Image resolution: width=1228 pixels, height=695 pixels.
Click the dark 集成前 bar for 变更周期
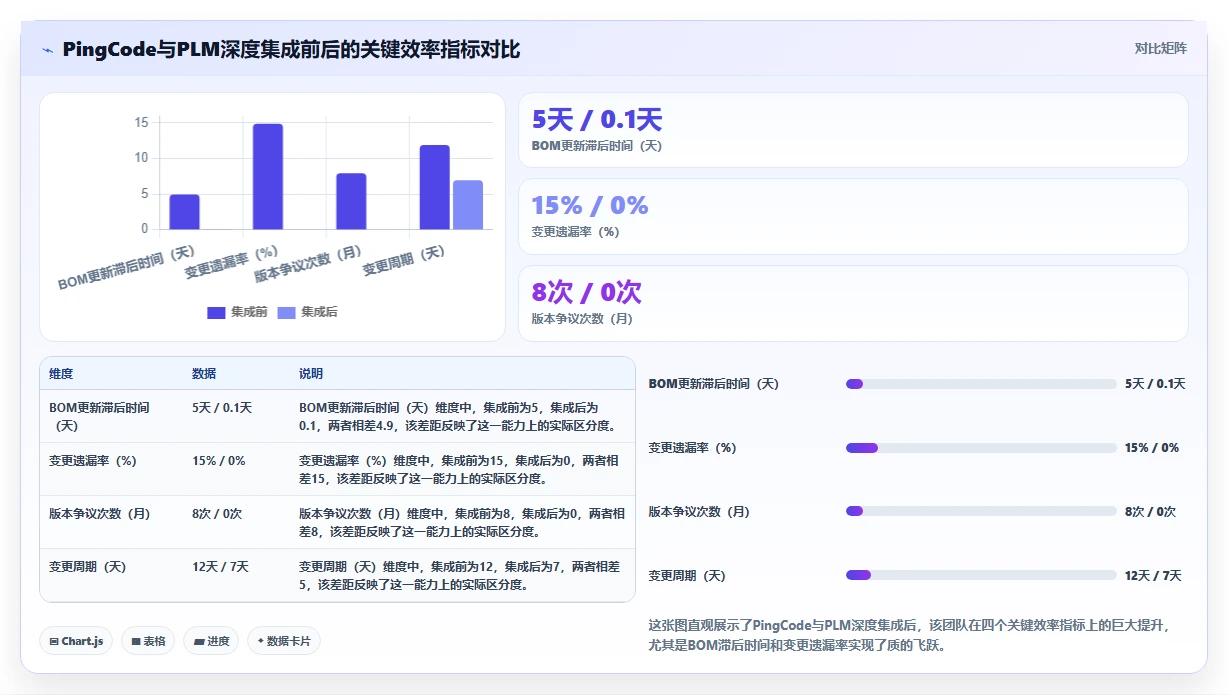click(434, 187)
